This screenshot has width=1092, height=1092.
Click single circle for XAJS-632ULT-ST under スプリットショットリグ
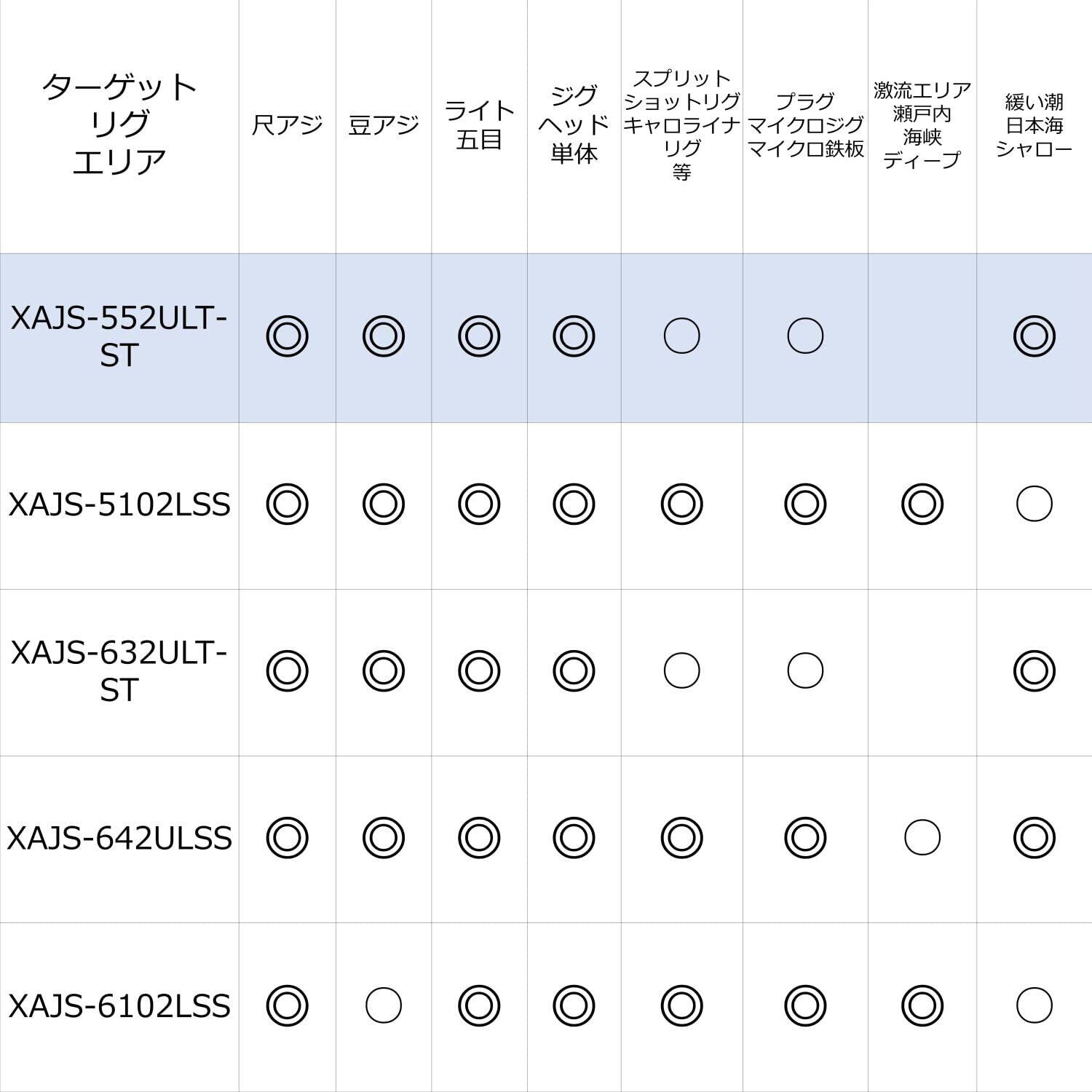tap(681, 670)
